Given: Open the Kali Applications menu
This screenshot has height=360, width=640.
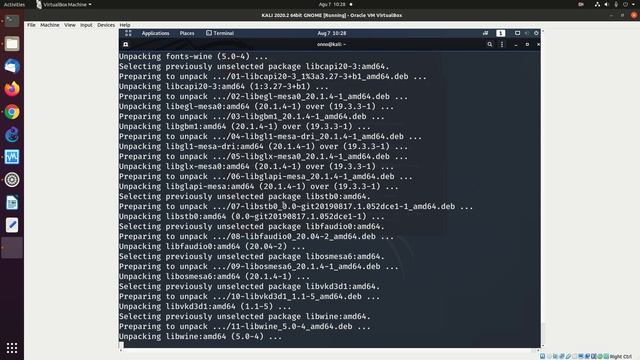Looking at the screenshot, I should click(x=155, y=33).
